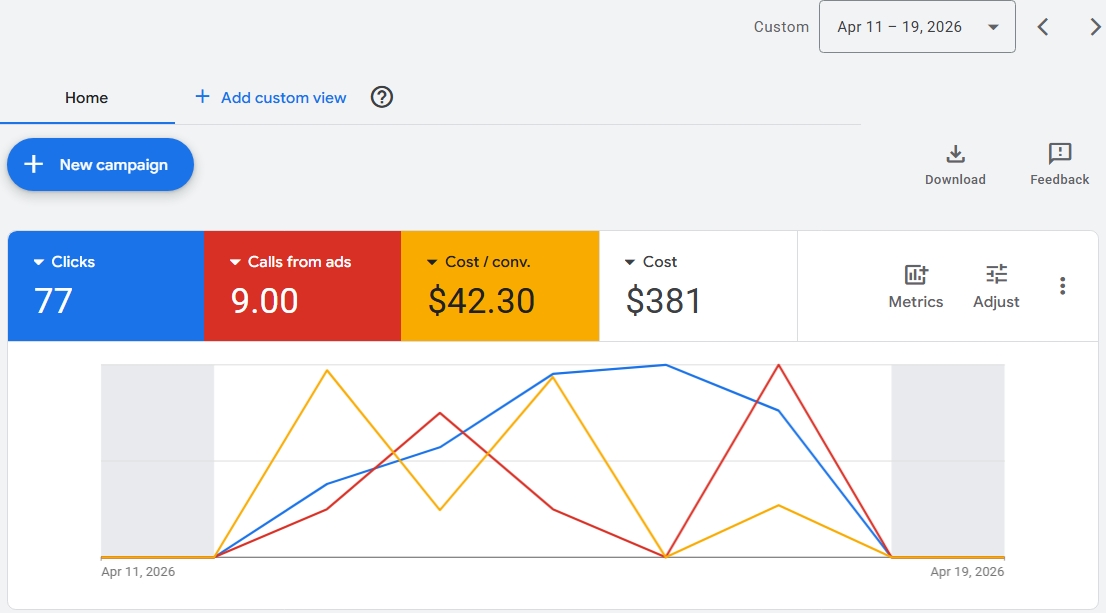Click the Download icon
Screen dimensions: 1106x613
pos(955,154)
